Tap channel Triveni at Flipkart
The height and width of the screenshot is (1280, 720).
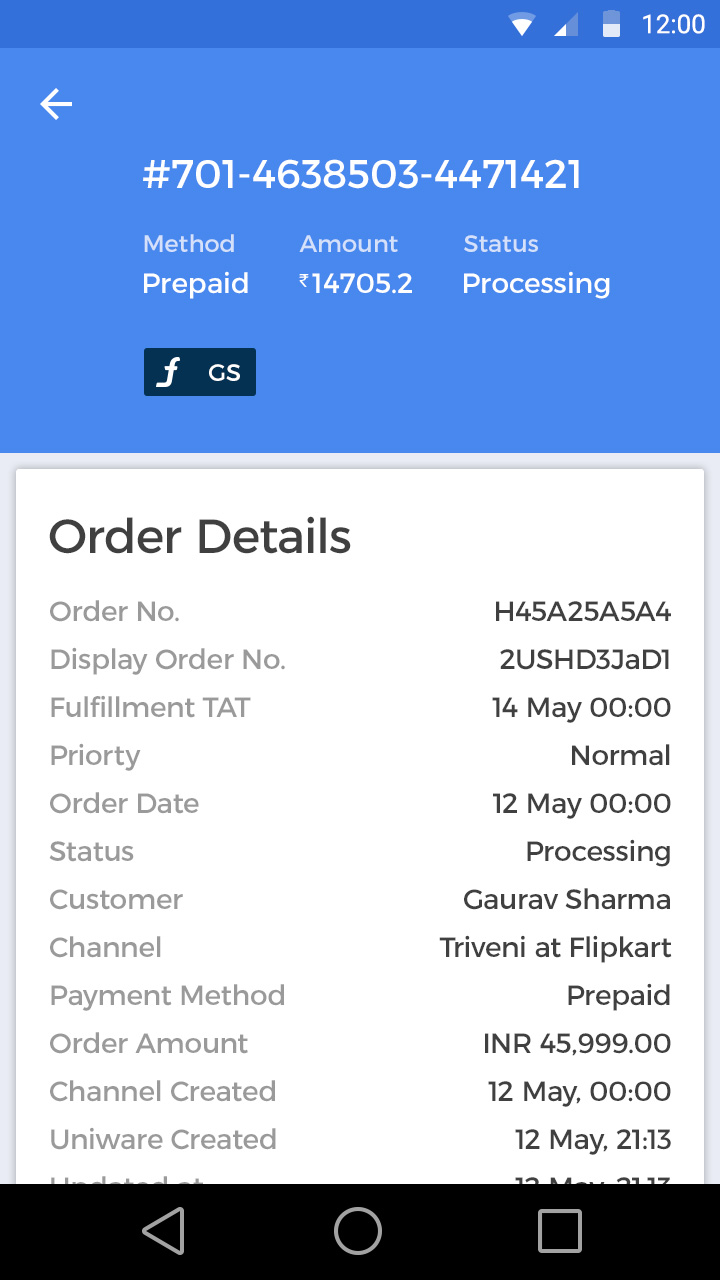(555, 948)
